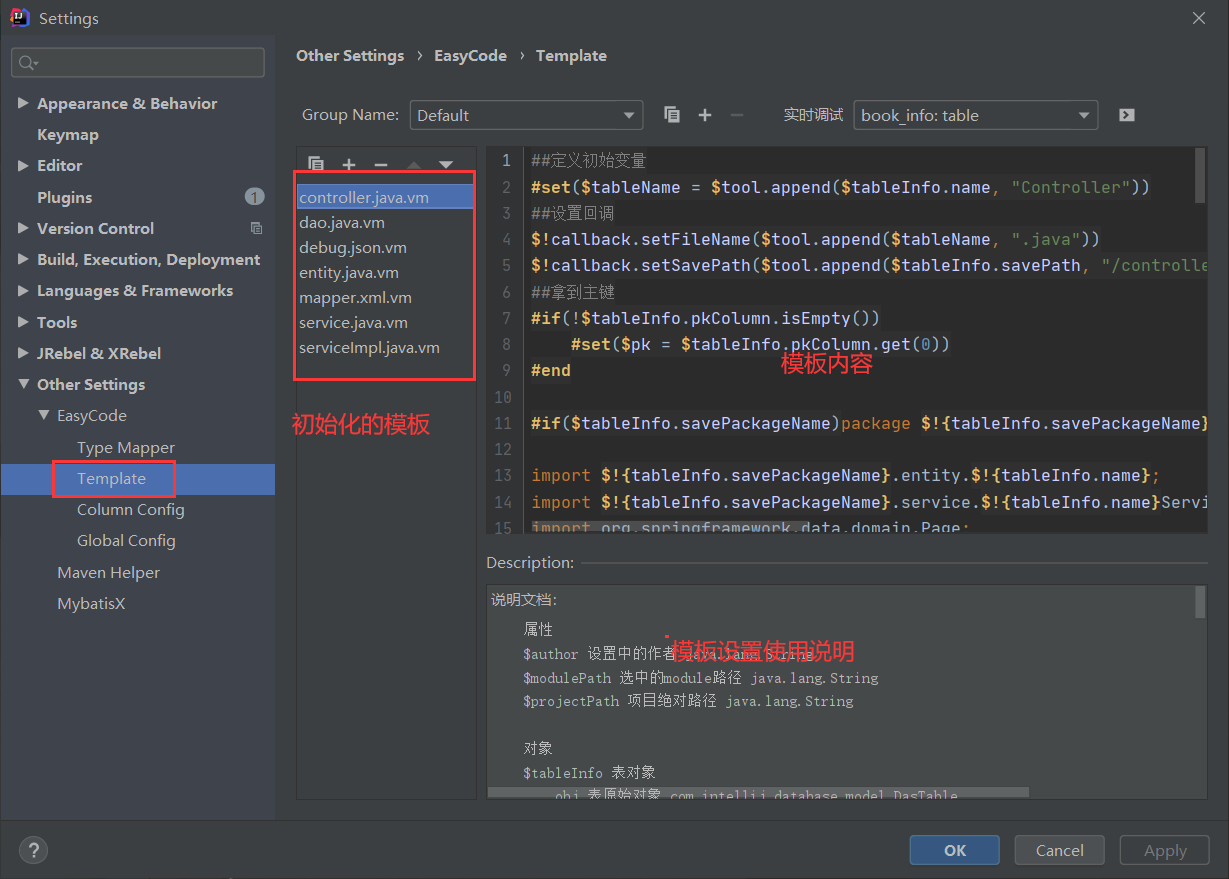Collapse the Other Settings node
The height and width of the screenshot is (879, 1229).
pyautogui.click(x=24, y=385)
